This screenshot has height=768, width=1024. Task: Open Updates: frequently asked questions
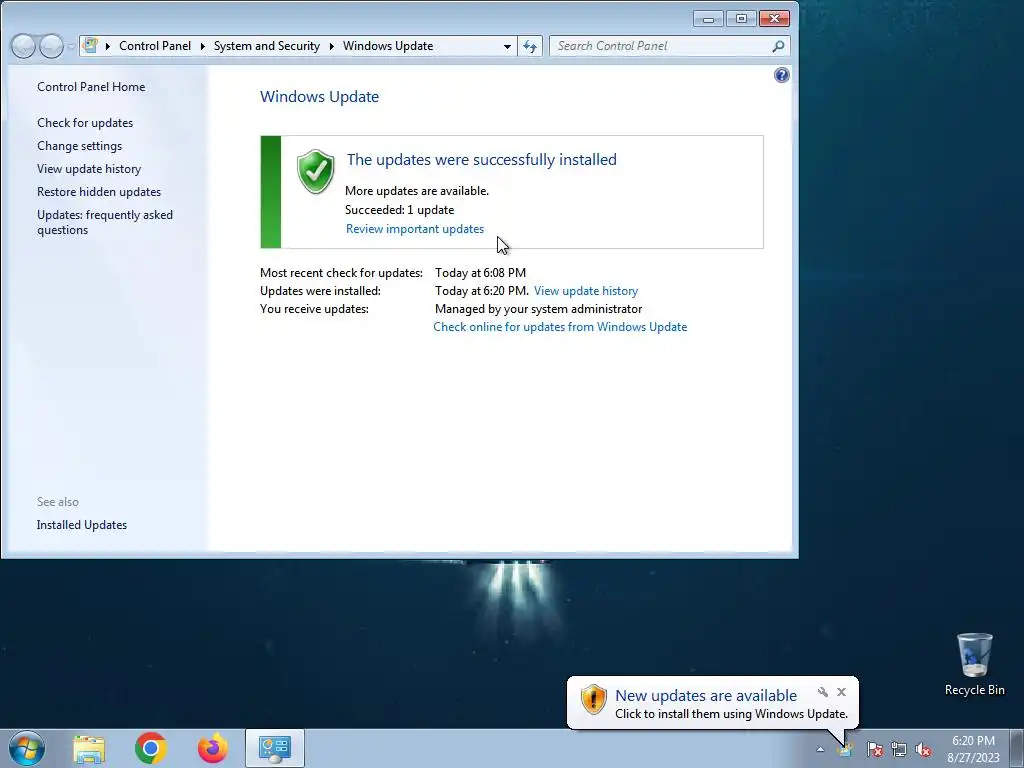[x=104, y=222]
